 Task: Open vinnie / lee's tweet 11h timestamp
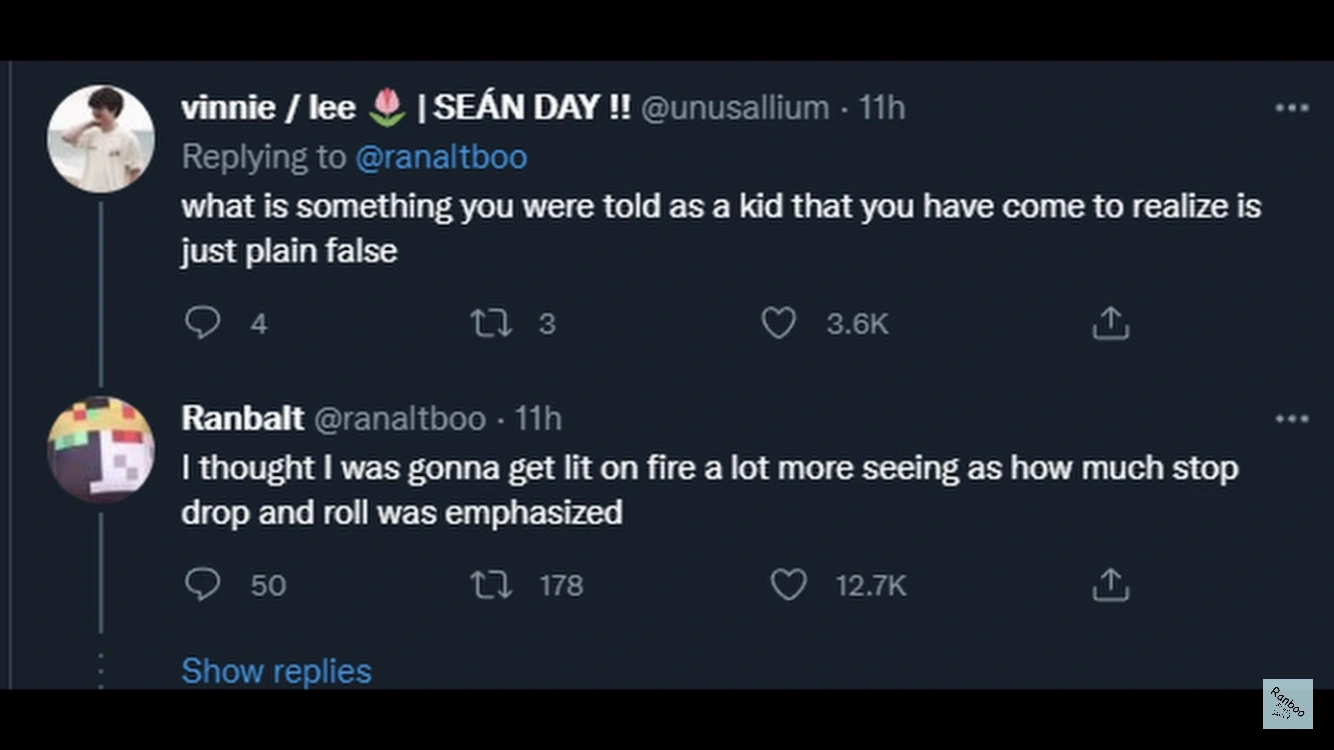pos(882,107)
